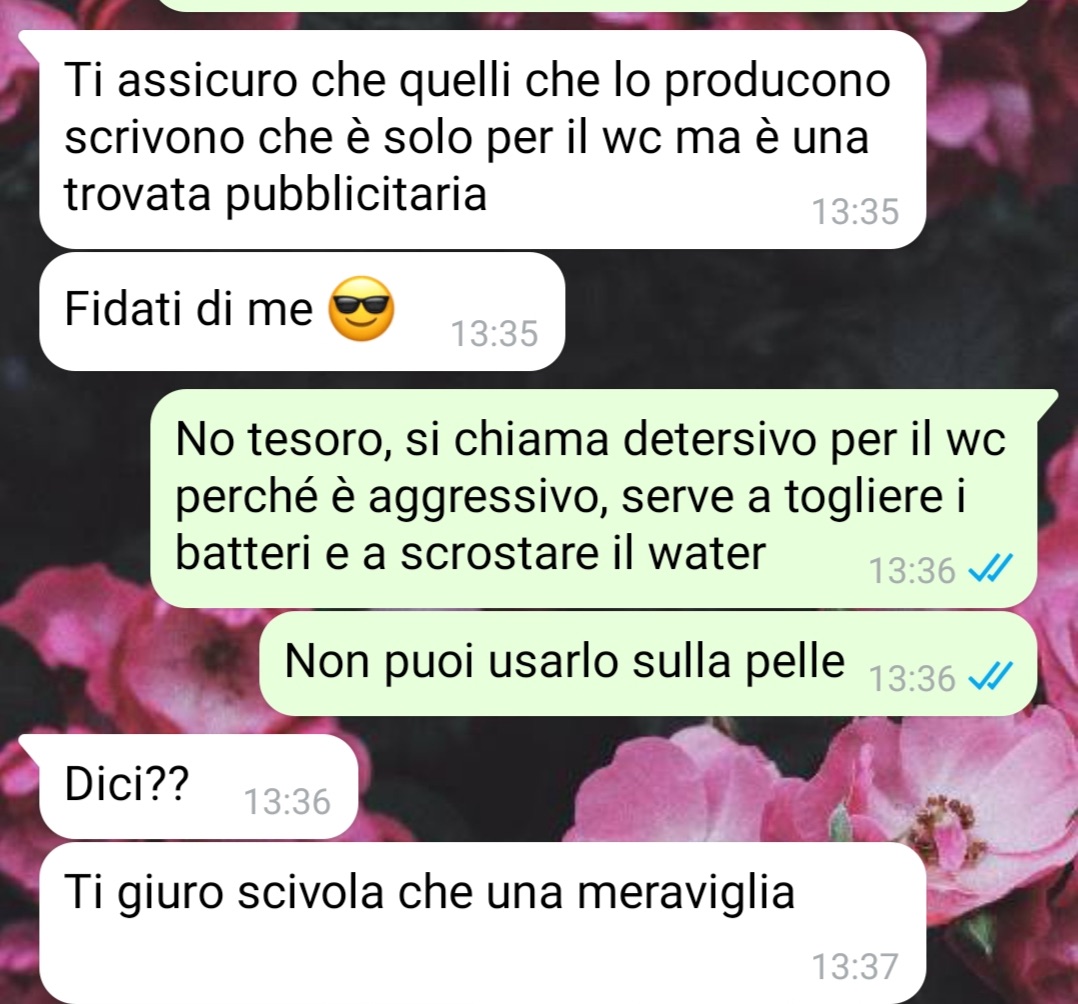
Task: Tap the sunglasses emoji in 'Fidati di me'
Action: [x=361, y=308]
